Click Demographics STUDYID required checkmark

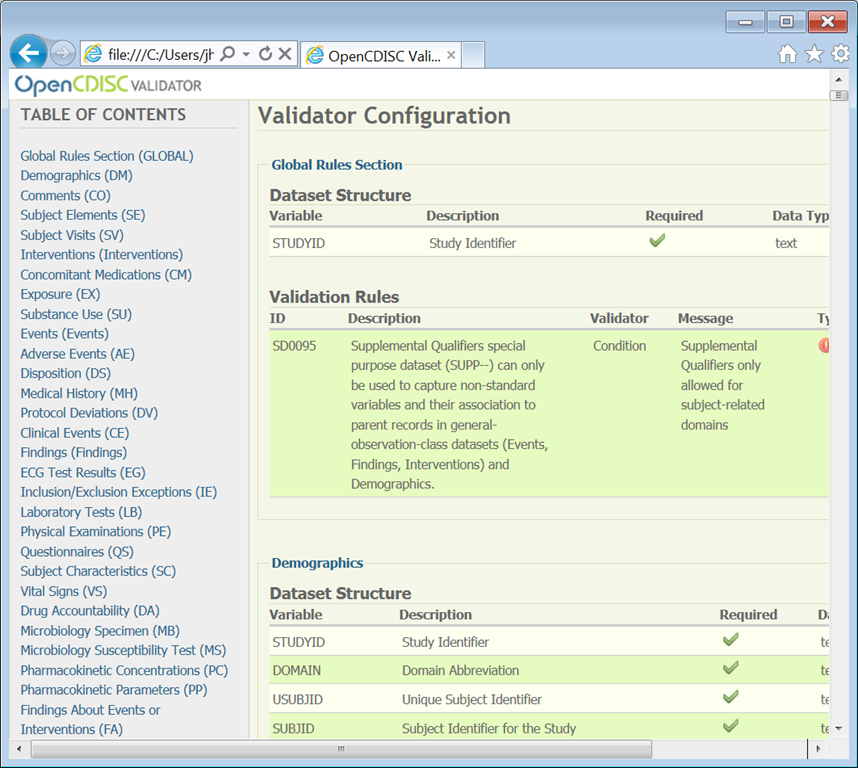pos(731,639)
